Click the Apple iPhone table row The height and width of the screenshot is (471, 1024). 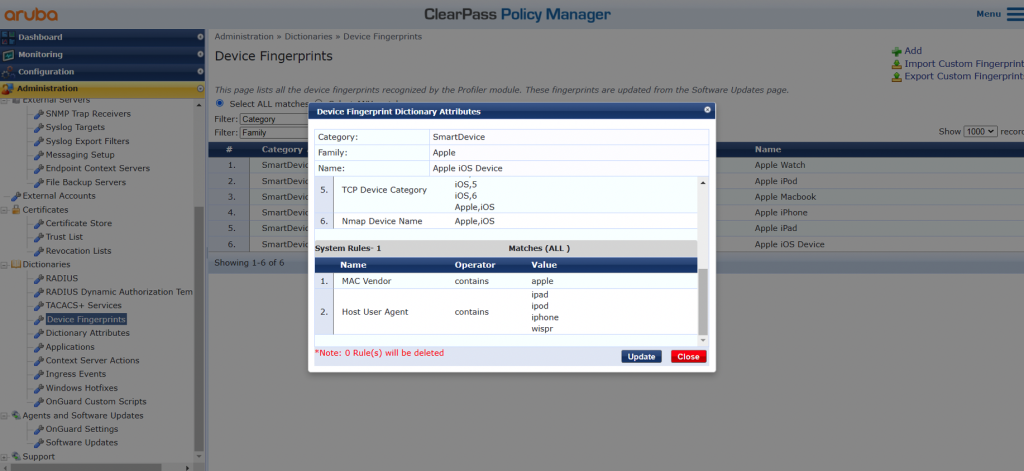click(781, 212)
